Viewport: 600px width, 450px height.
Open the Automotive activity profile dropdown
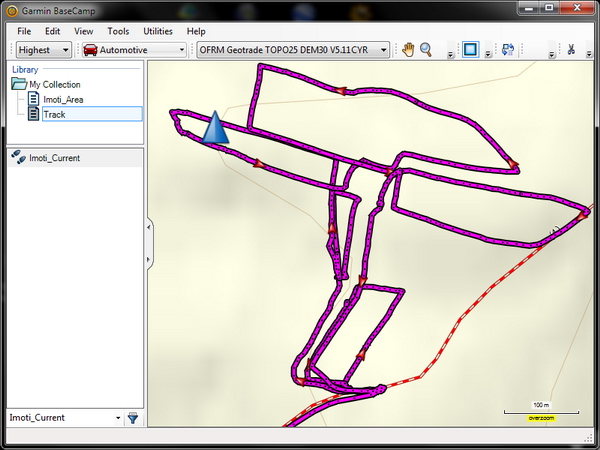click(134, 50)
